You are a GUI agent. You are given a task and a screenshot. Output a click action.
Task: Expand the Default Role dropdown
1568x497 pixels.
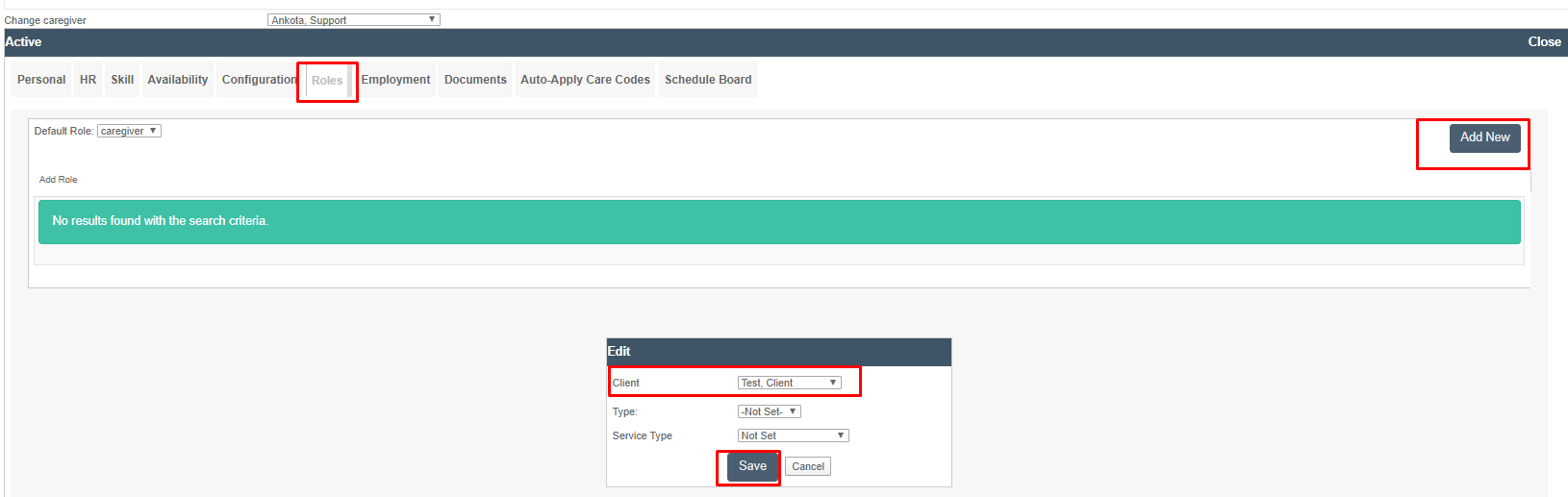coord(129,131)
